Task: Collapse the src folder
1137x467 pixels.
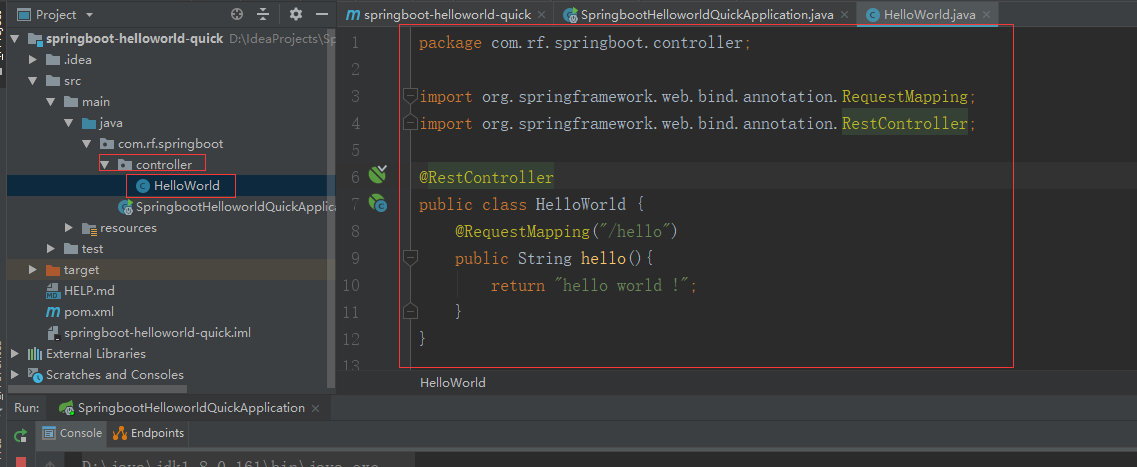Action: [33, 80]
